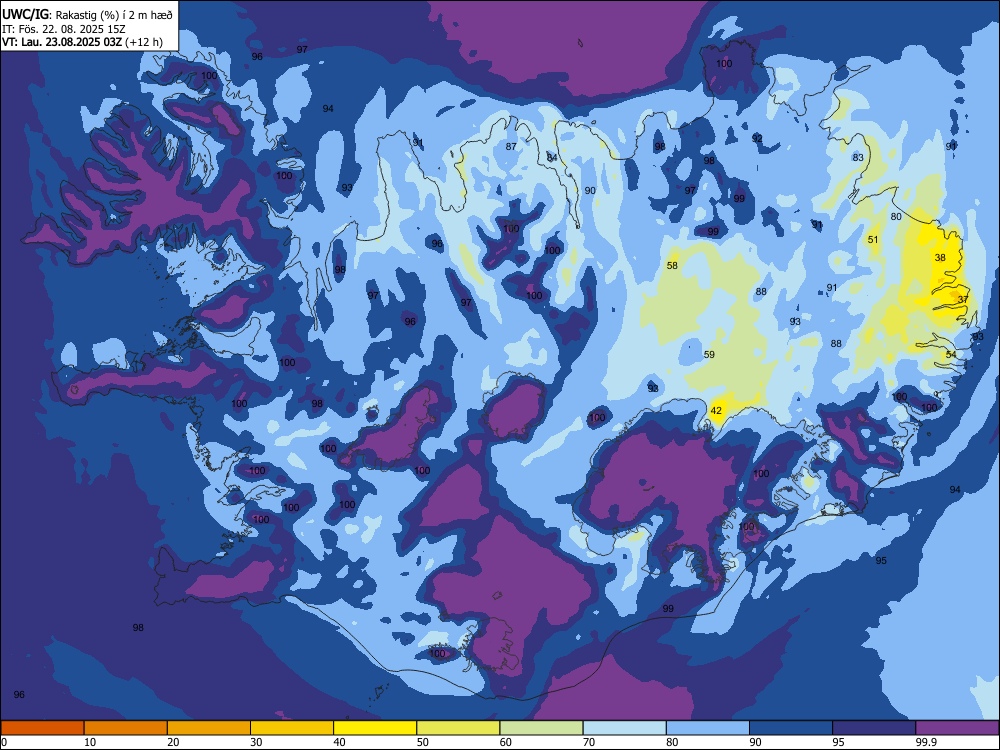Click the 'IT: Fös. 22. 08. 2025 15Z' line

64,29
